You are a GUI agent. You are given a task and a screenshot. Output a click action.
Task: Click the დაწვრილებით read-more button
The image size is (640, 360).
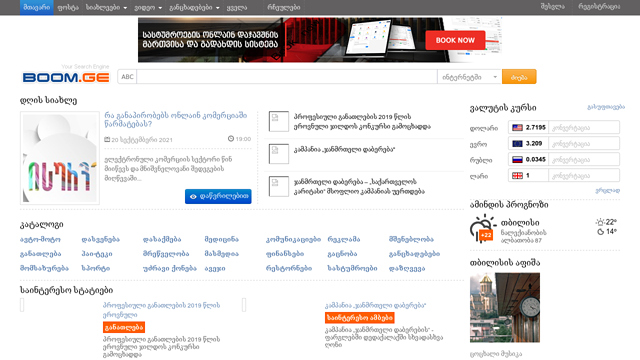[x=218, y=196]
